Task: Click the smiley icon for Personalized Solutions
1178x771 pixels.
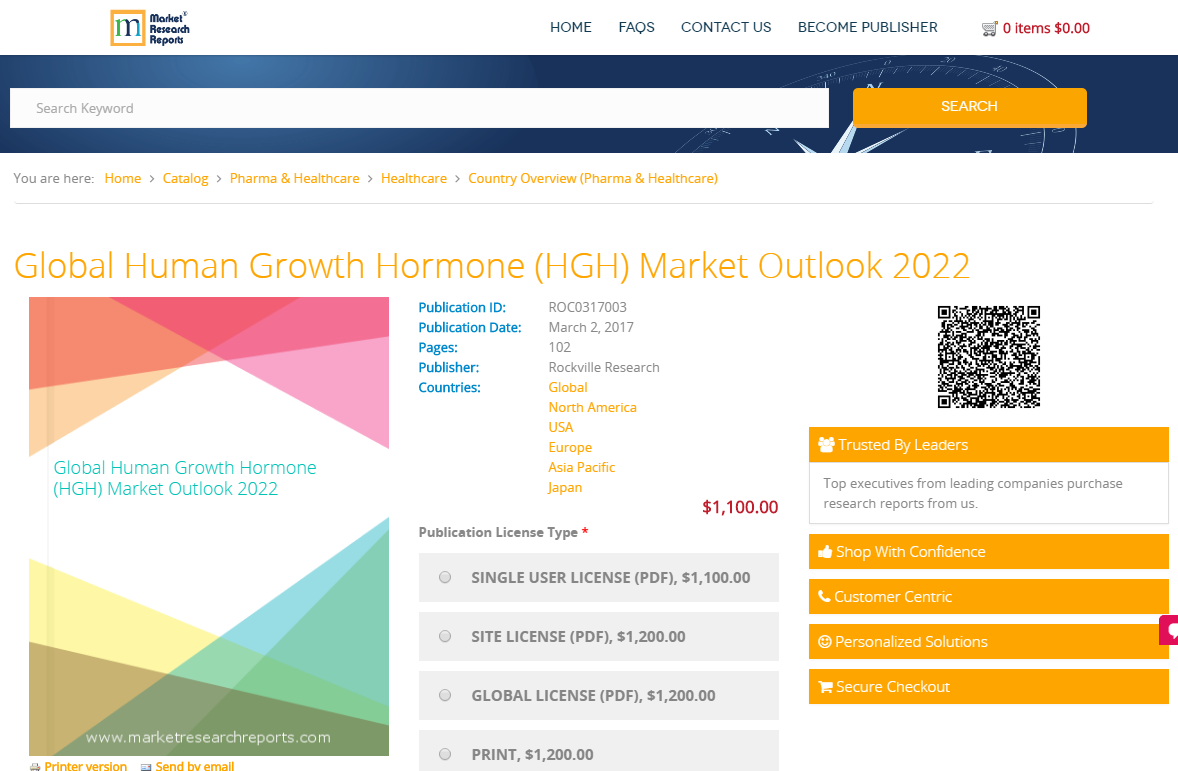Action: coord(825,642)
